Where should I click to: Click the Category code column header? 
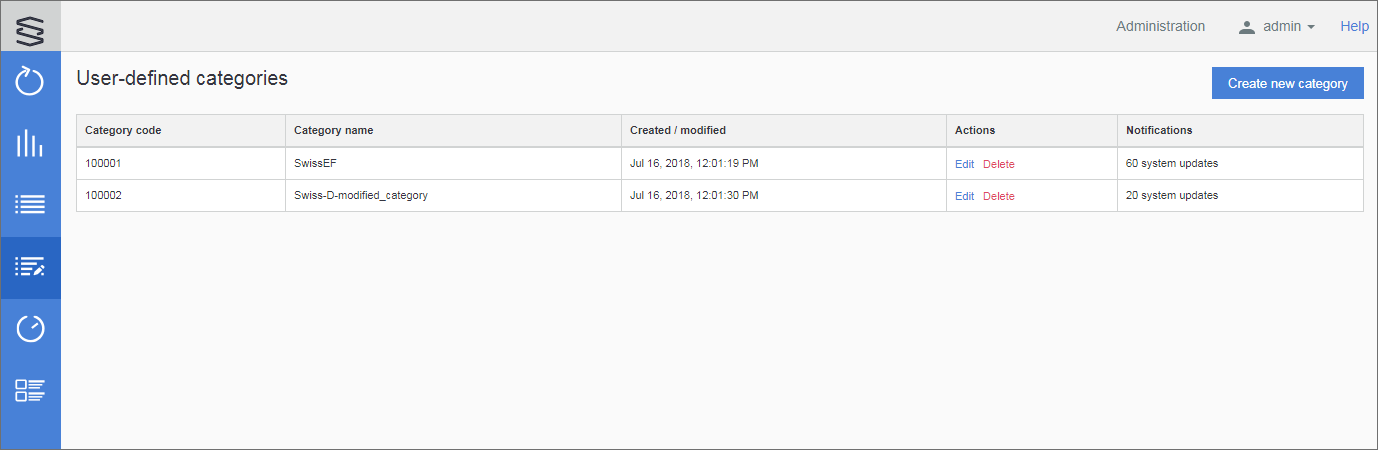pyautogui.click(x=123, y=130)
